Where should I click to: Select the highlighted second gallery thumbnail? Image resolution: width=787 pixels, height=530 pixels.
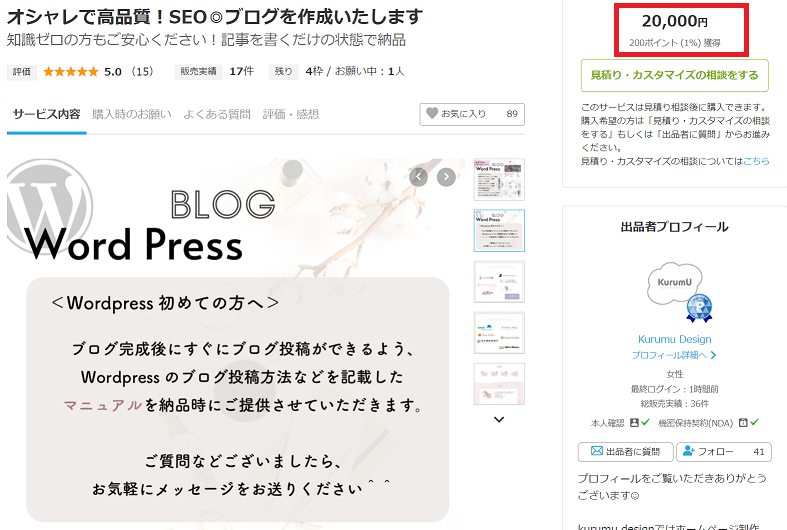pos(499,230)
